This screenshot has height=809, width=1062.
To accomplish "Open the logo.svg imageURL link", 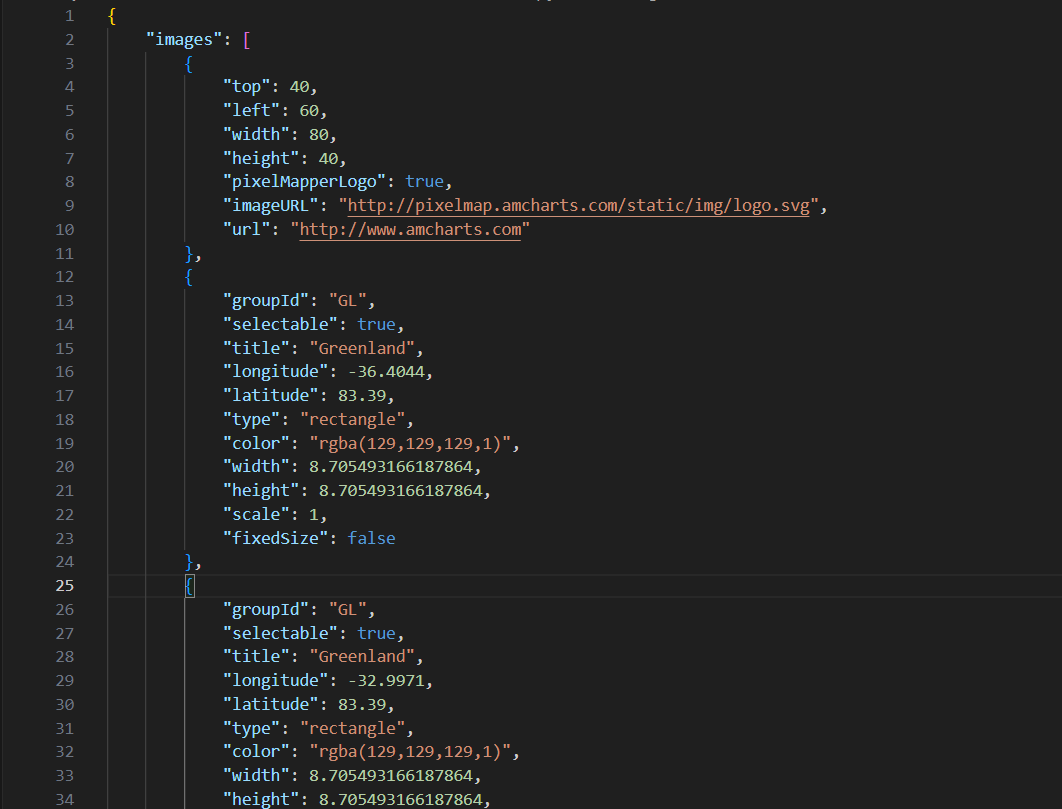I will click(x=579, y=206).
